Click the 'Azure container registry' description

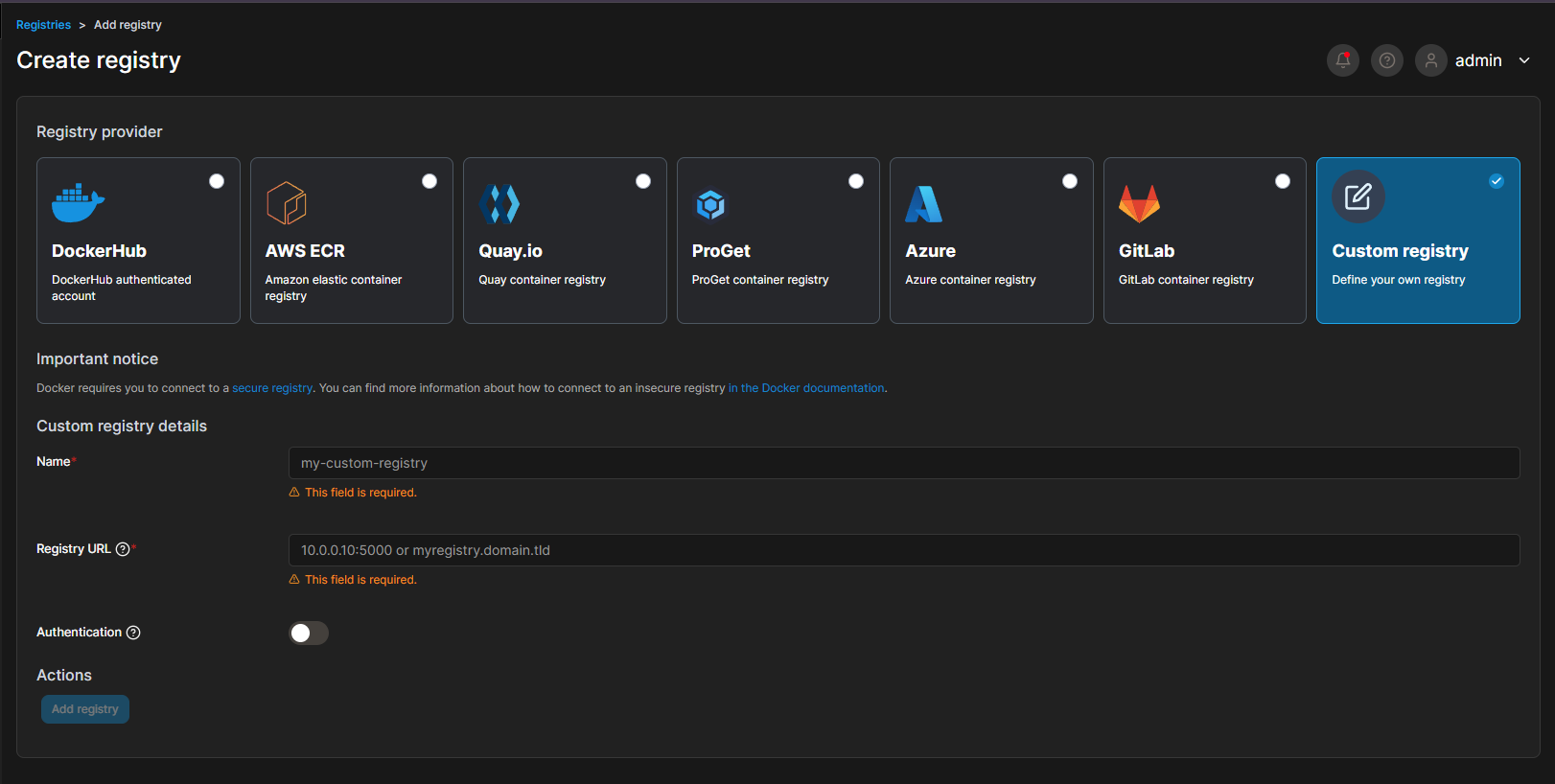971,280
